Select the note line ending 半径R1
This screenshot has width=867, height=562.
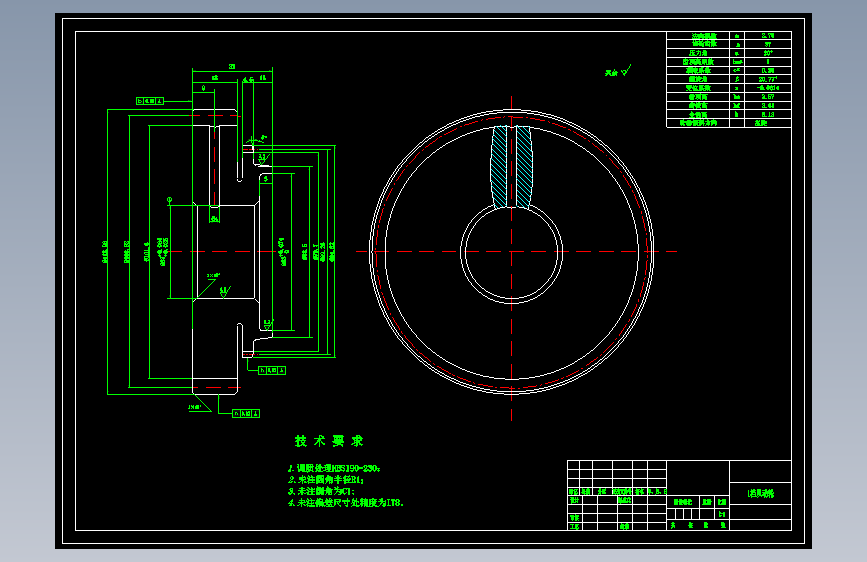tap(326, 480)
